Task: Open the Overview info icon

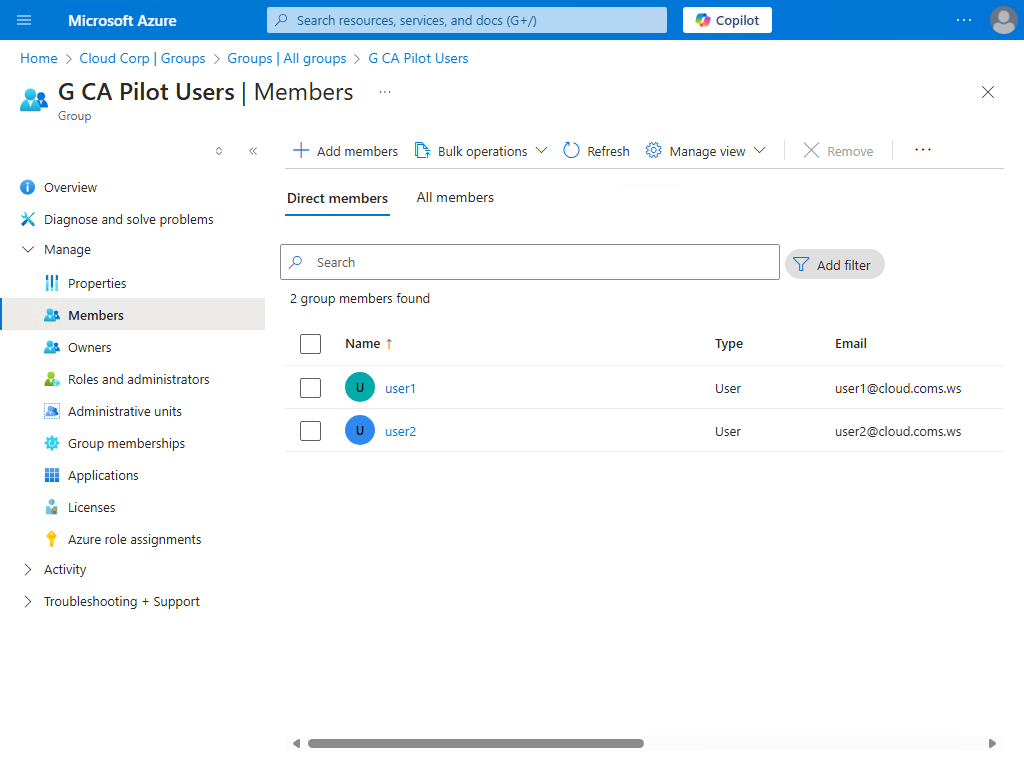Action: click(27, 187)
